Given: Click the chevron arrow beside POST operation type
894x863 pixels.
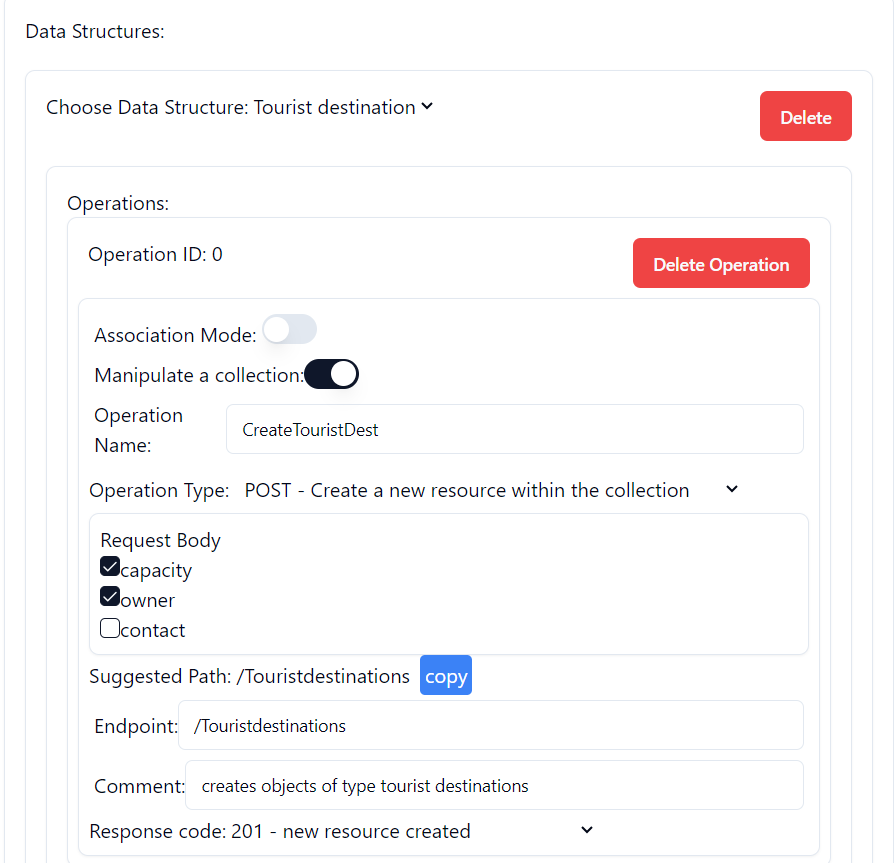Looking at the screenshot, I should pyautogui.click(x=731, y=489).
